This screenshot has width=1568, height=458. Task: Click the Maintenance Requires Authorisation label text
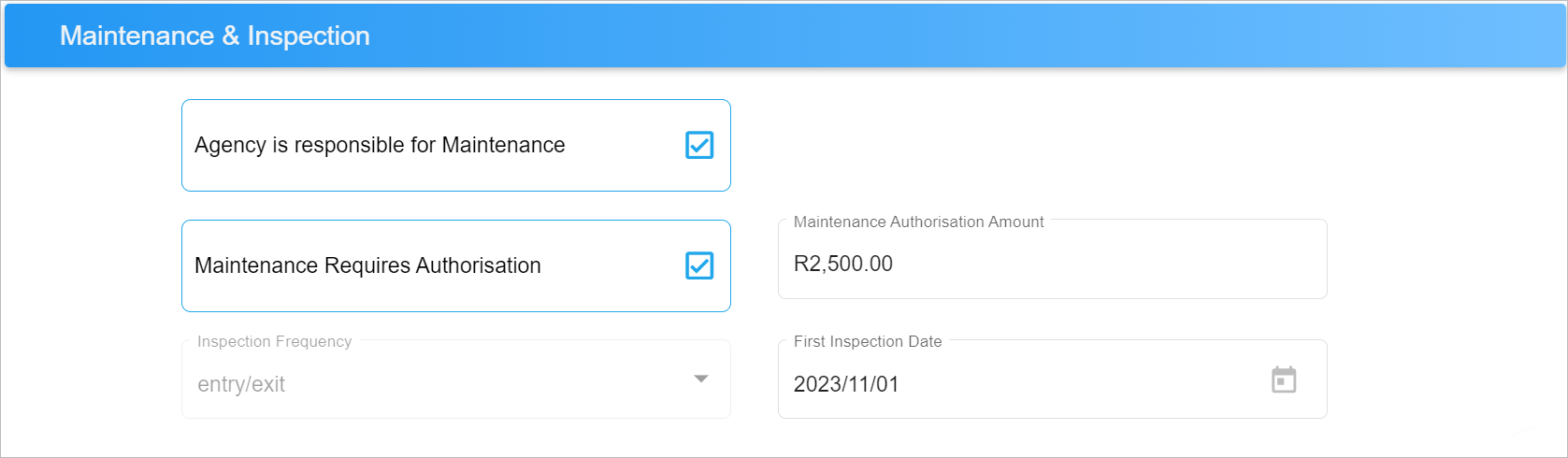[x=367, y=265]
